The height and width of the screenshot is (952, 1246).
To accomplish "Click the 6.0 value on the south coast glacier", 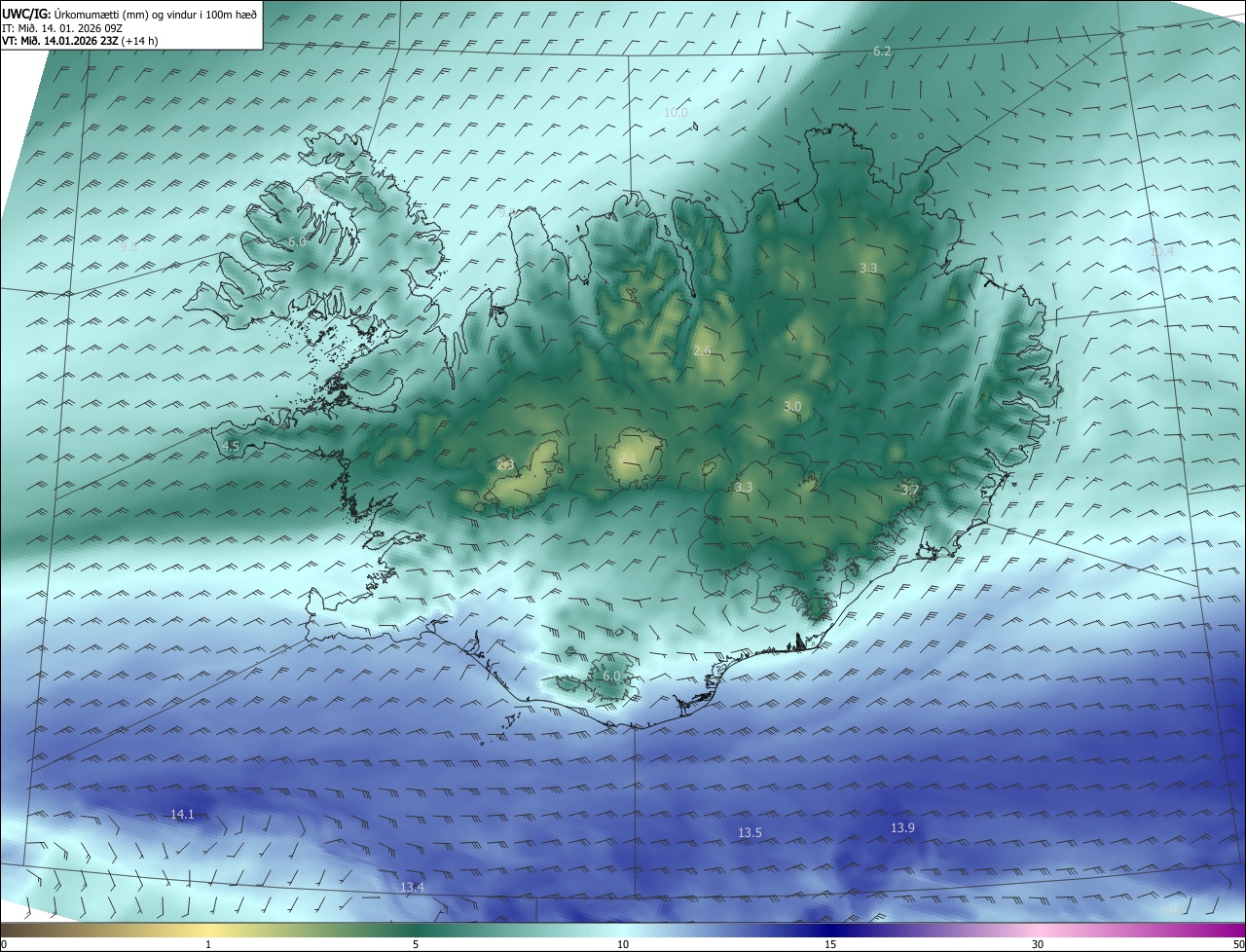I will click(x=611, y=676).
